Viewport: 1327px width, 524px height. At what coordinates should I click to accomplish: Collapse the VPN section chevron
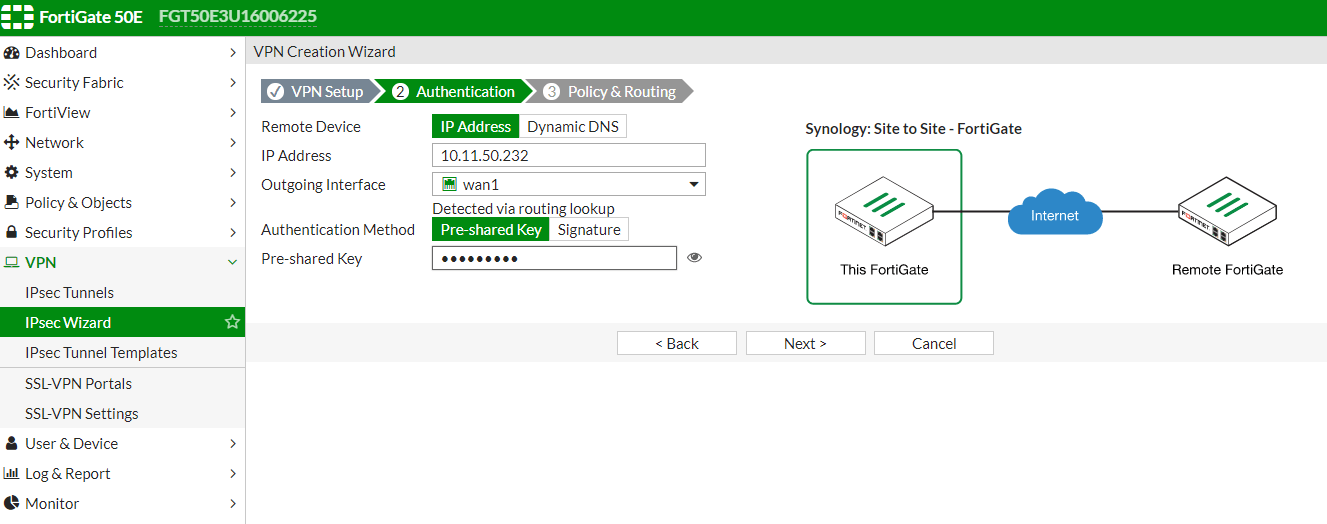click(x=233, y=263)
